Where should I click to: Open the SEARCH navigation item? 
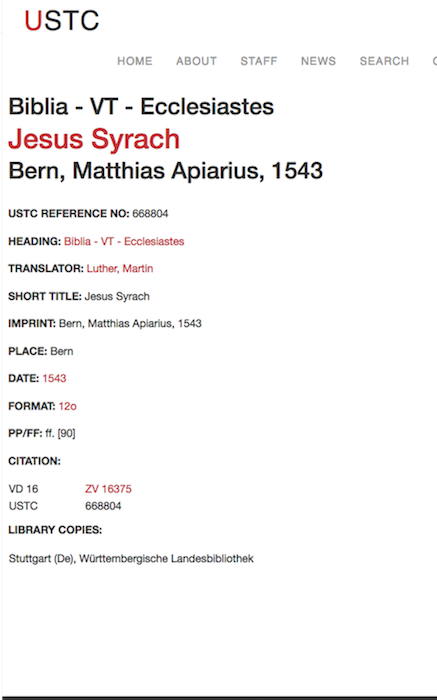(384, 61)
